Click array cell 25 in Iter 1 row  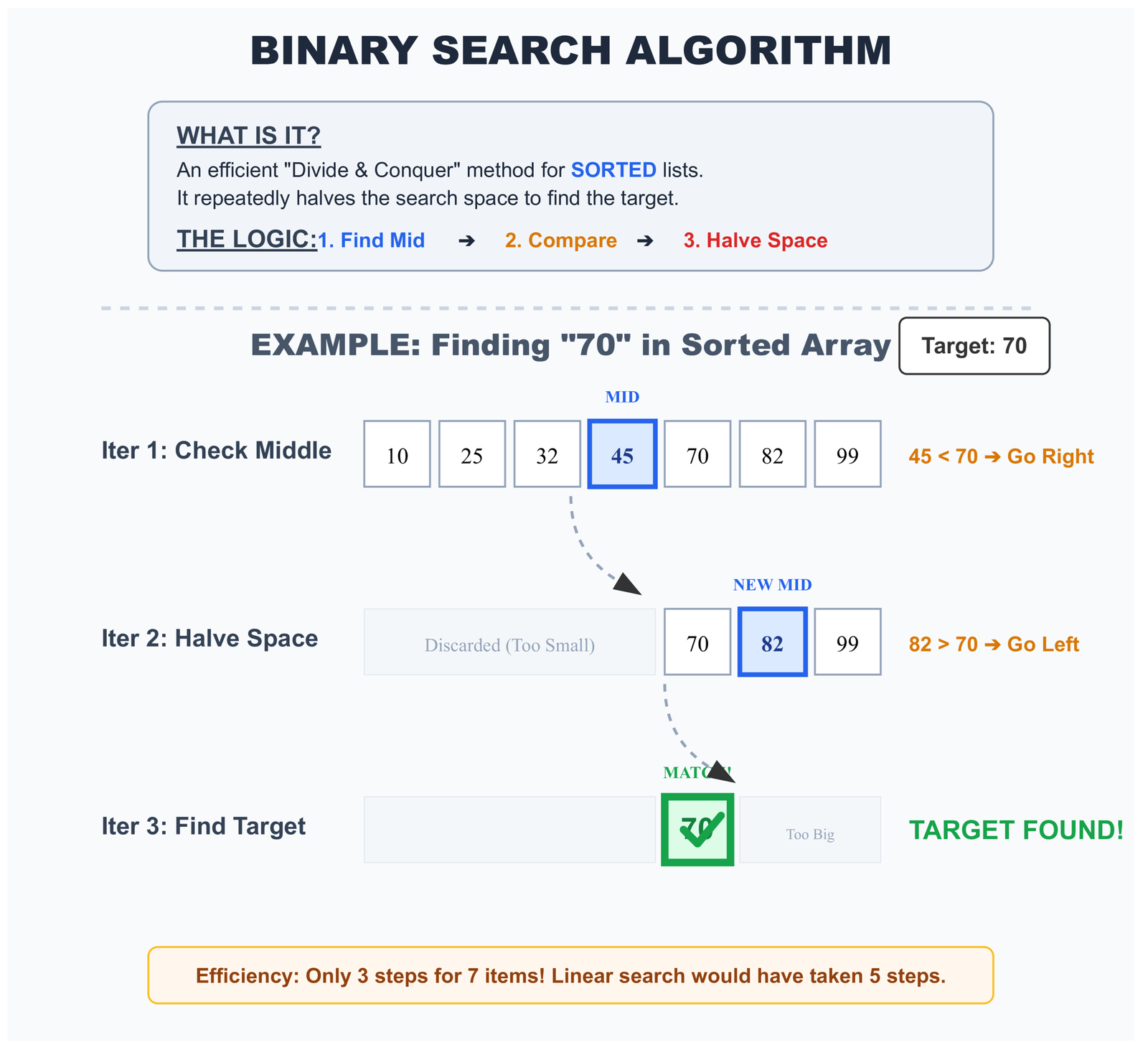472,454
